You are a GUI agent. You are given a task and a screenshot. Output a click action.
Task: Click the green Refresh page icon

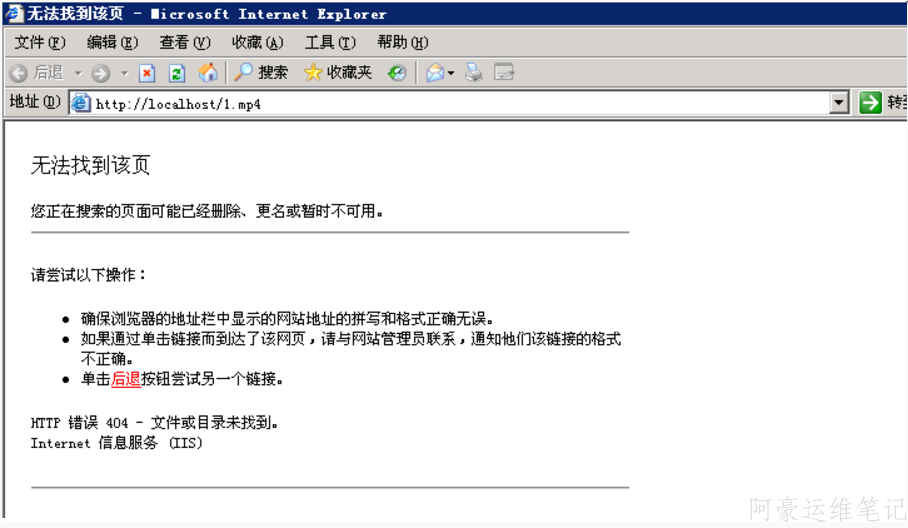point(177,73)
